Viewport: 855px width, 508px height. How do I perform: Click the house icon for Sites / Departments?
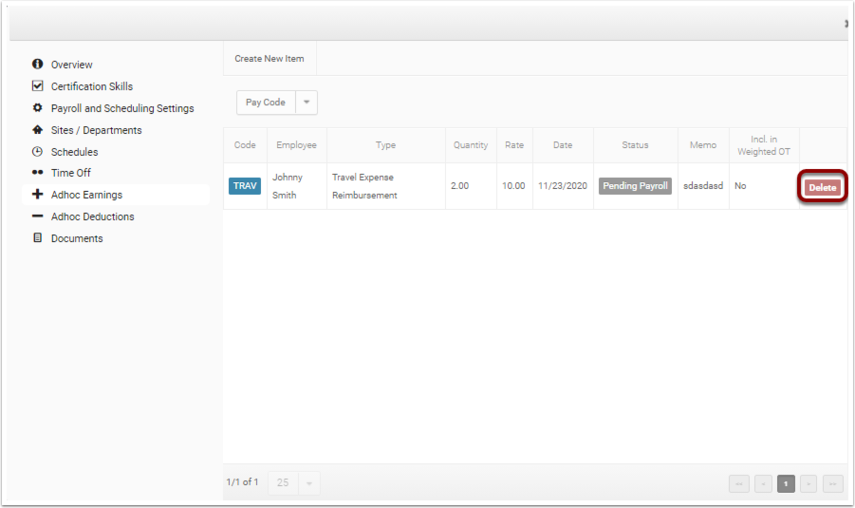tap(37, 129)
